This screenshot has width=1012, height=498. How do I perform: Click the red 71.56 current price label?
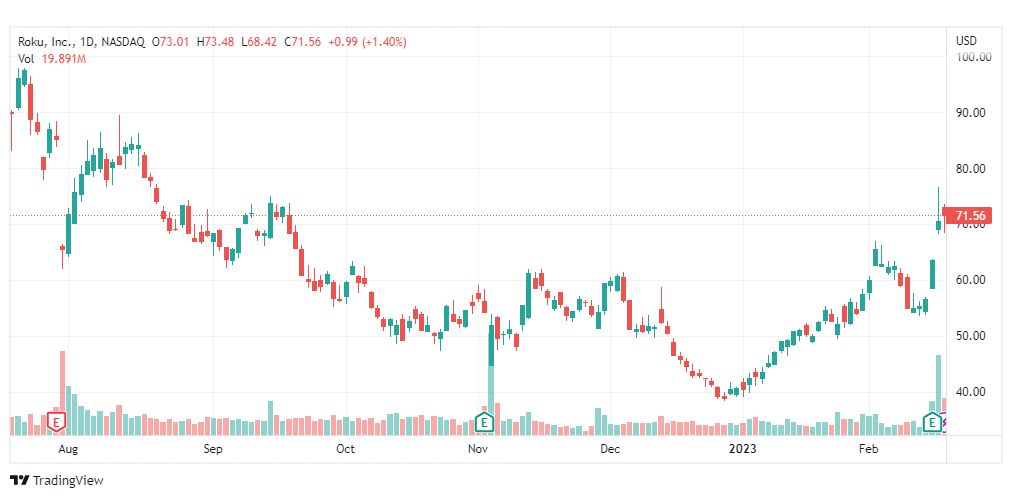(966, 215)
